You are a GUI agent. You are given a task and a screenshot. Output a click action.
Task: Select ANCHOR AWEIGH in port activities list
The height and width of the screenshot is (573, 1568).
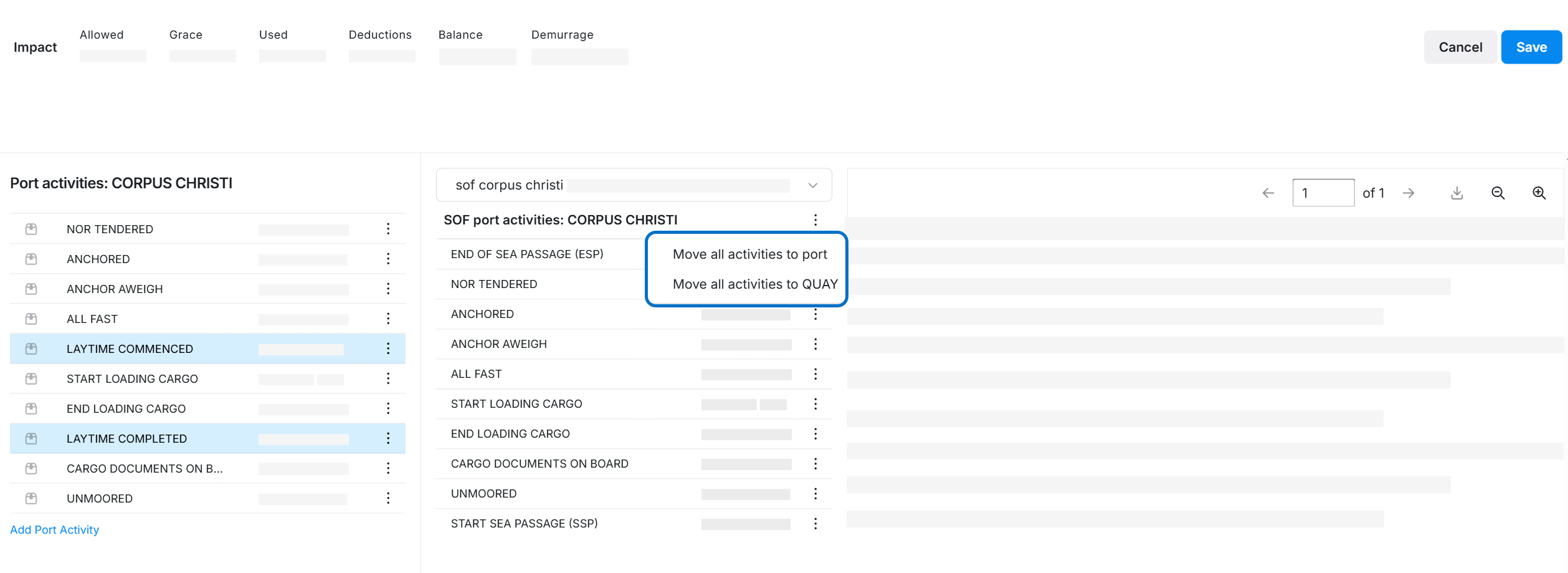point(207,289)
